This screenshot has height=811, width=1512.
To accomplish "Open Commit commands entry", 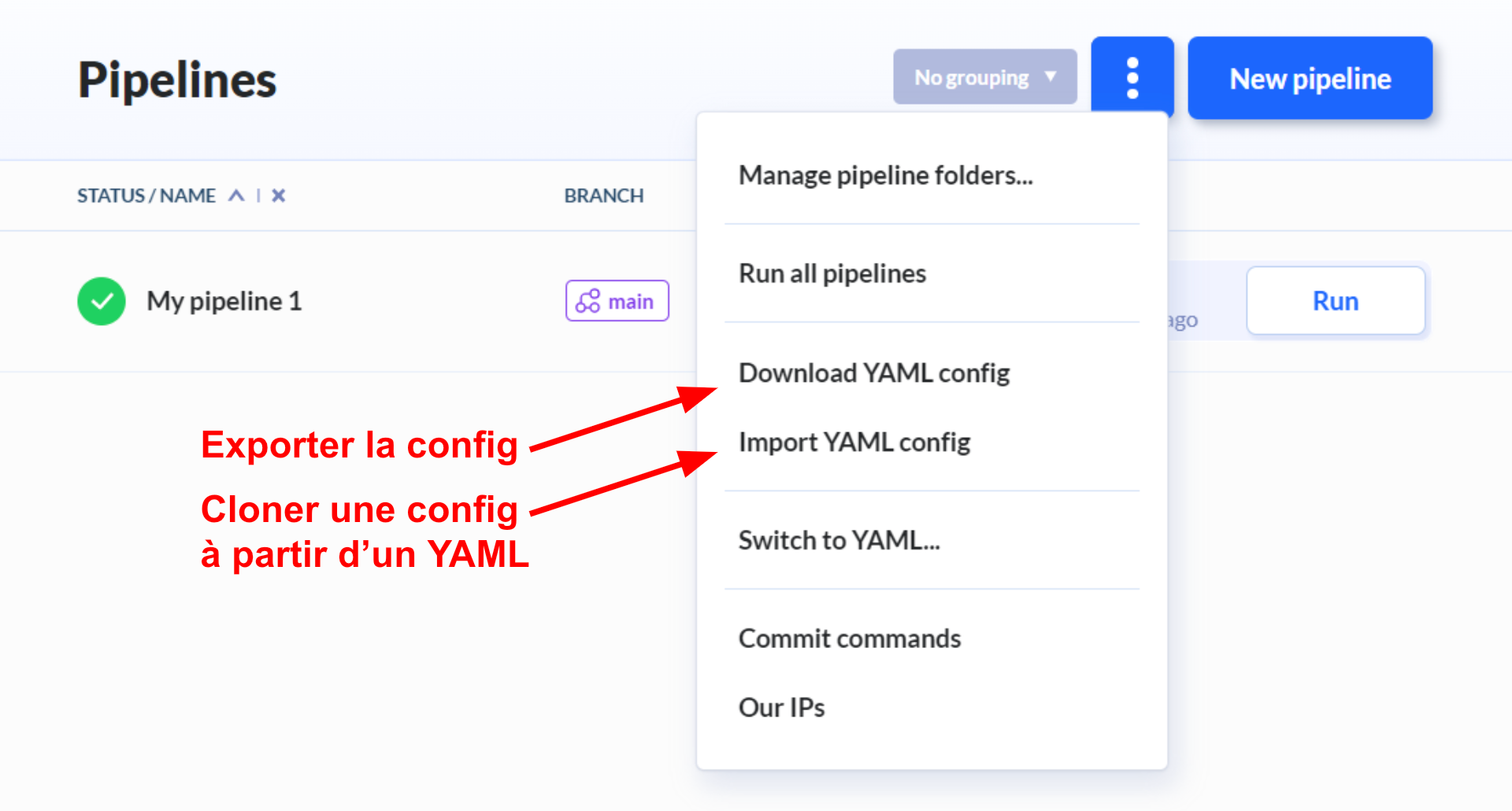I will click(850, 638).
